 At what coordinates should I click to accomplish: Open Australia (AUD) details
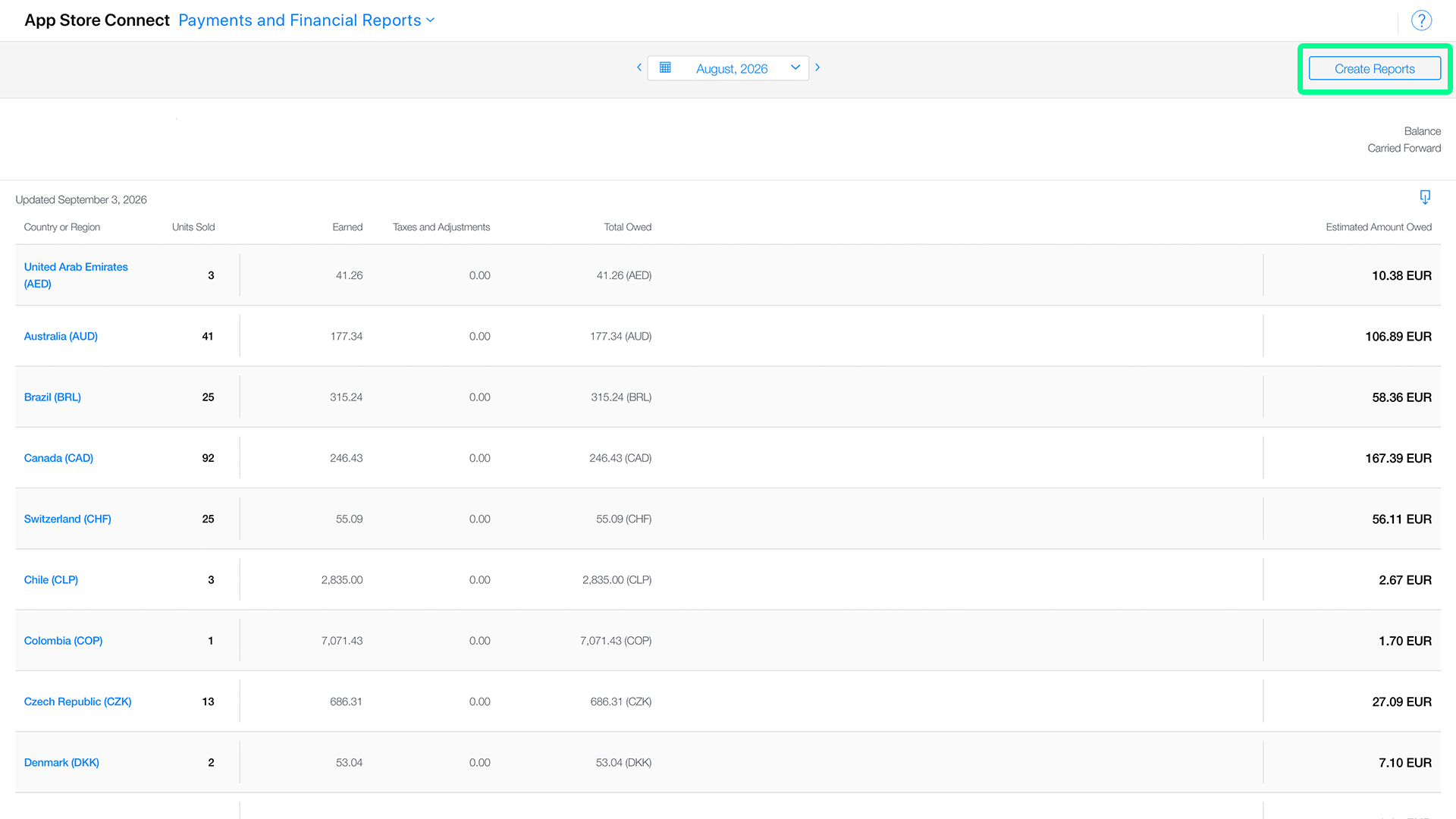tap(61, 336)
